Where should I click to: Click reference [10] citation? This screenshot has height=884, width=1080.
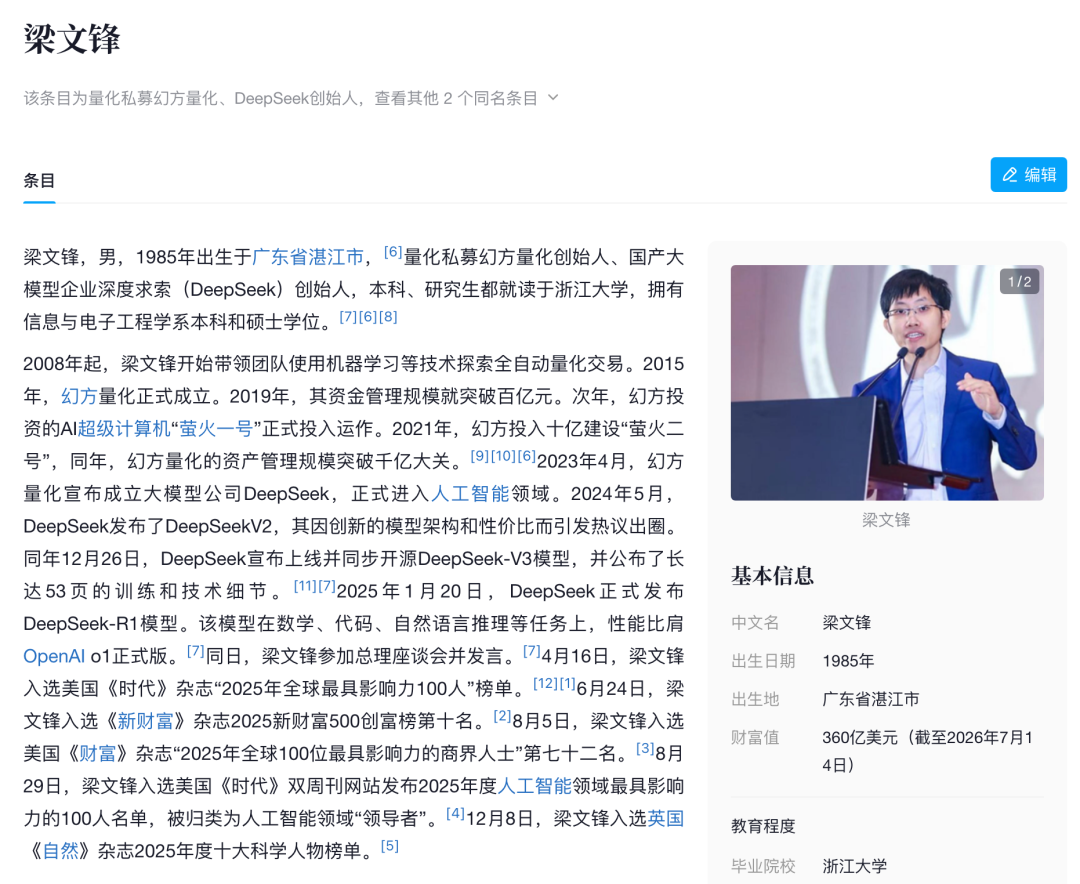(503, 455)
